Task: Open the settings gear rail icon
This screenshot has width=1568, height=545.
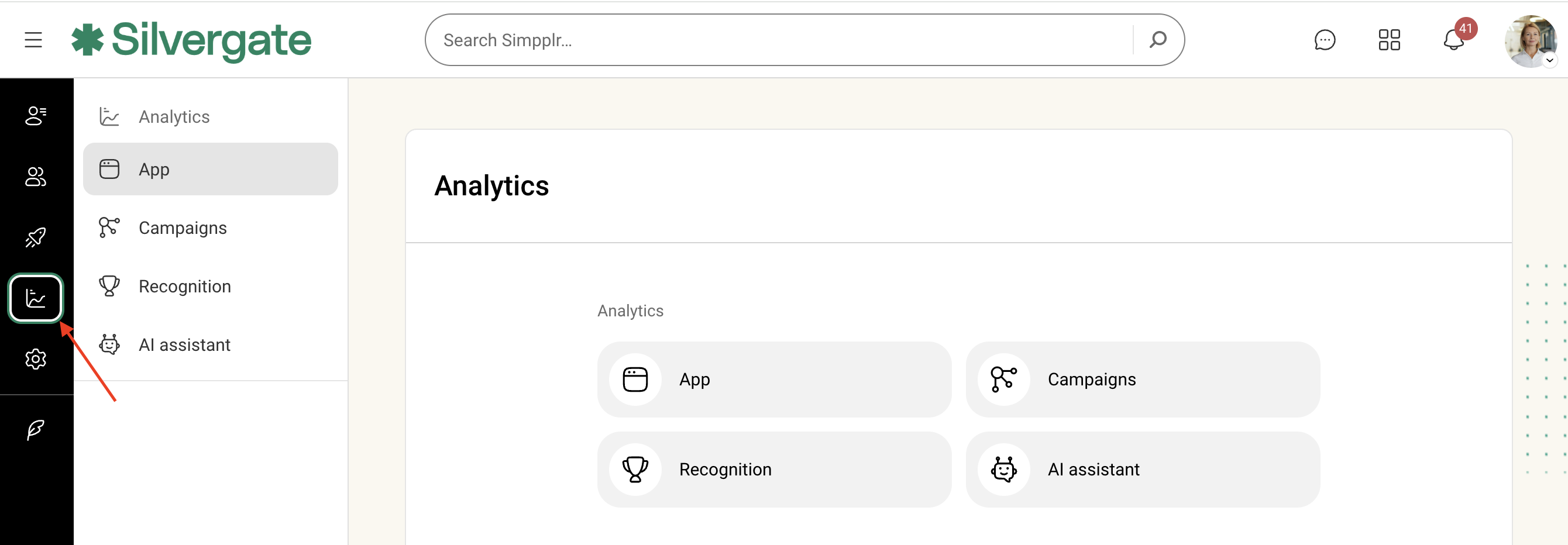Action: pyautogui.click(x=36, y=359)
